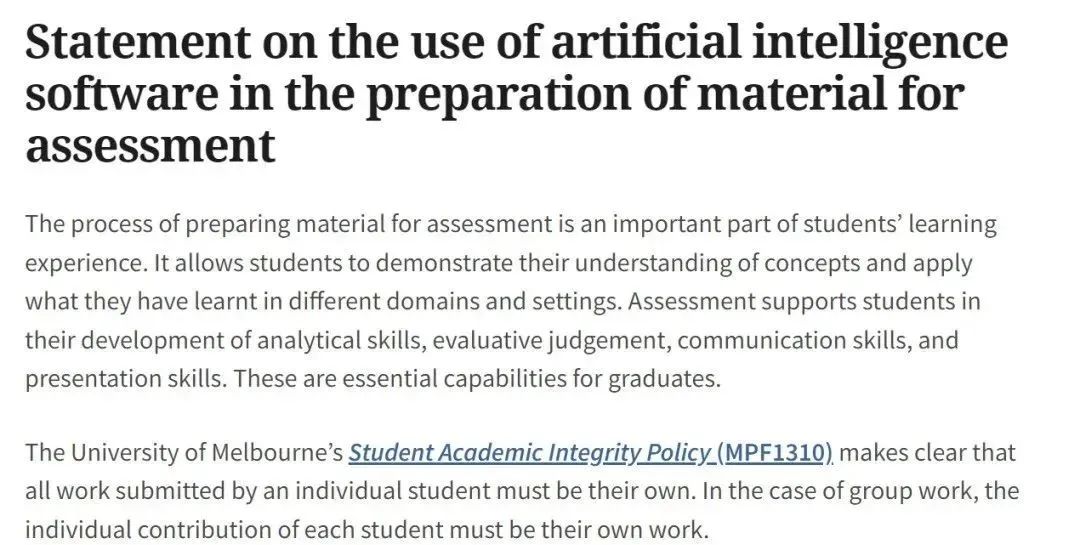This screenshot has height=545, width=1080.
Task: Click the MPF1310 policy code link text
Action: (775, 453)
